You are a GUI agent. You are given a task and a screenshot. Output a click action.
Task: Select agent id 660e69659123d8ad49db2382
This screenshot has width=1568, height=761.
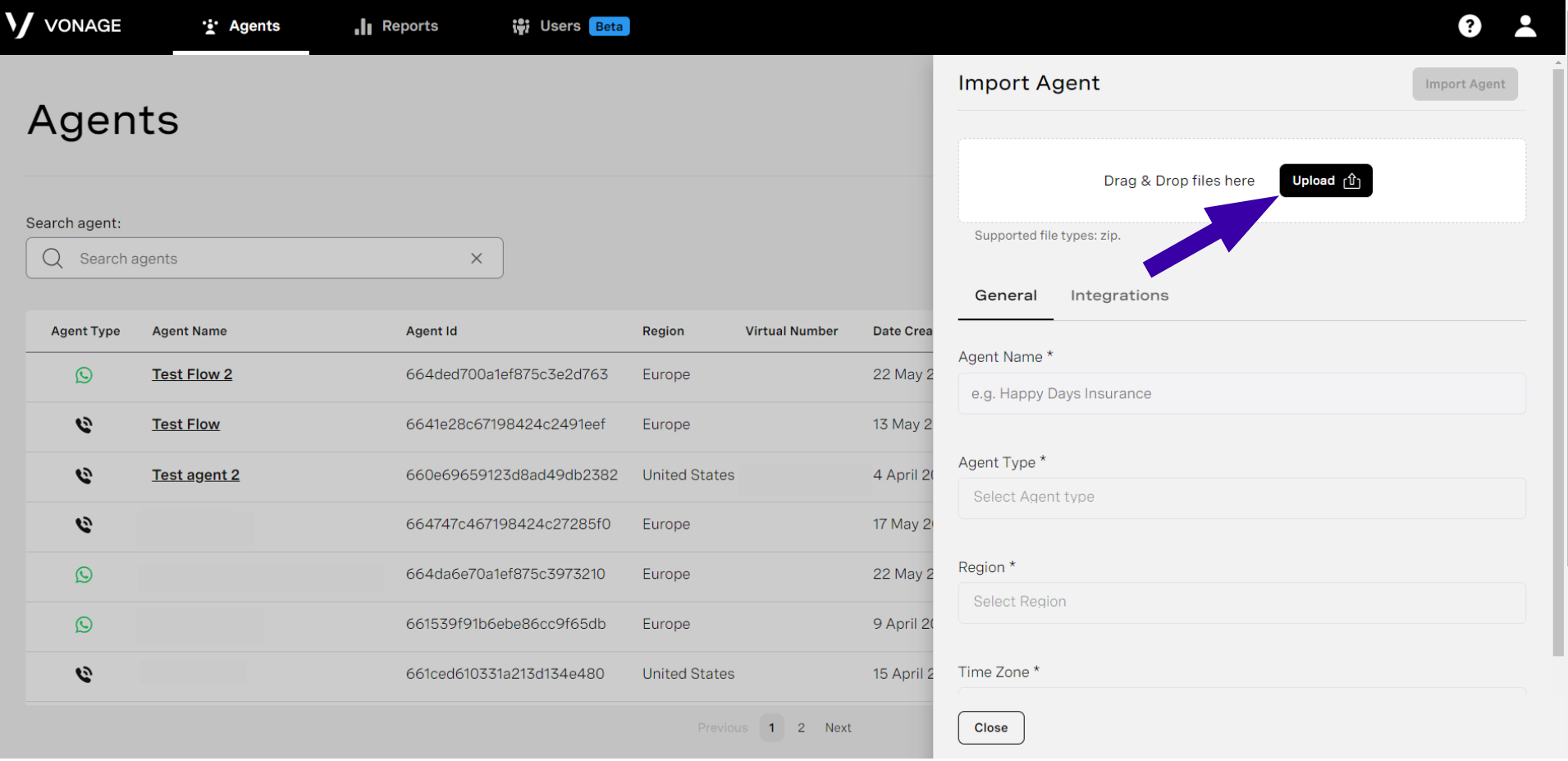(x=512, y=475)
